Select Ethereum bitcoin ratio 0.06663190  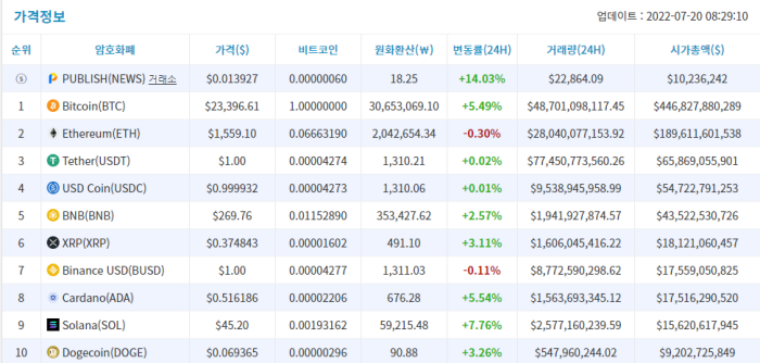click(x=318, y=134)
